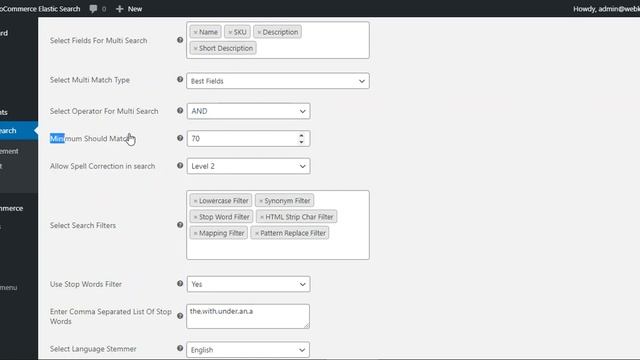Click the 'Select Language Stemmer' label
Screen dimensions: 640x360
tap(93, 349)
